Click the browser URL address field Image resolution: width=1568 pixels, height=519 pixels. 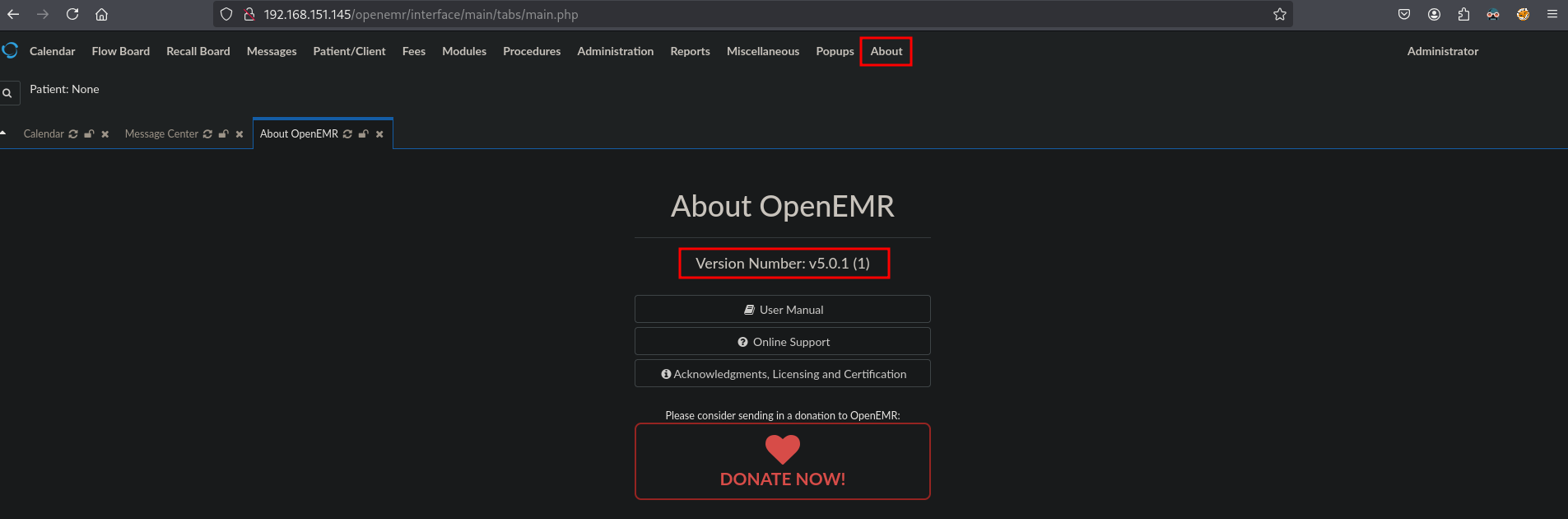click(x=741, y=14)
